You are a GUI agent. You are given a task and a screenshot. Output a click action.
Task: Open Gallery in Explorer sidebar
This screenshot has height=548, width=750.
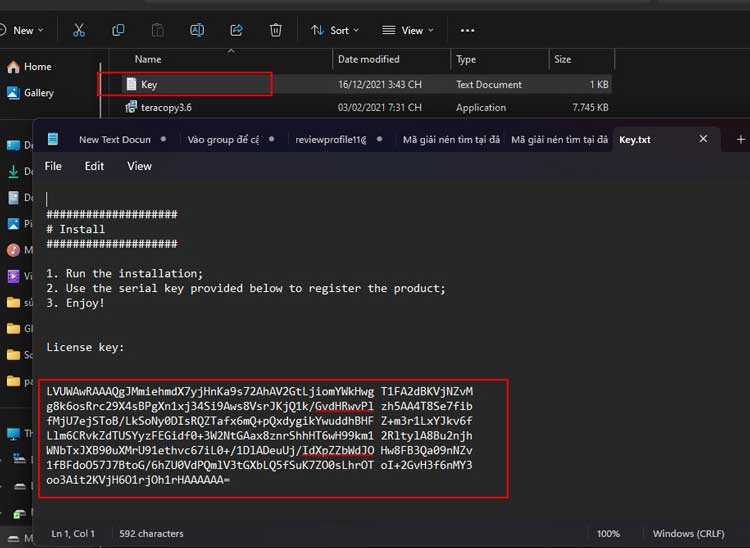click(x=31, y=93)
